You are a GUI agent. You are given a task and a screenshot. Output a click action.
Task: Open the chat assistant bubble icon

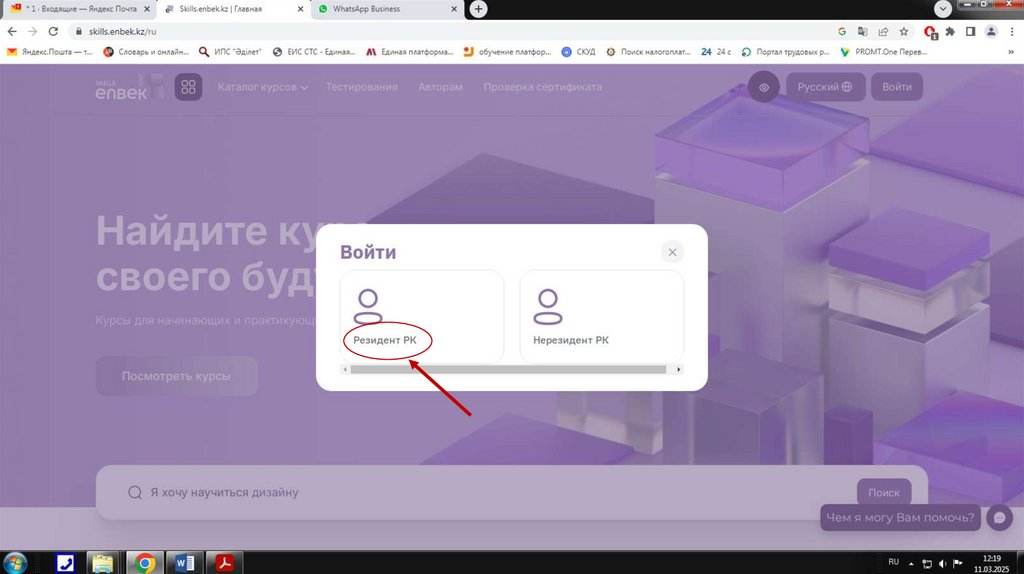pyautogui.click(x=999, y=518)
